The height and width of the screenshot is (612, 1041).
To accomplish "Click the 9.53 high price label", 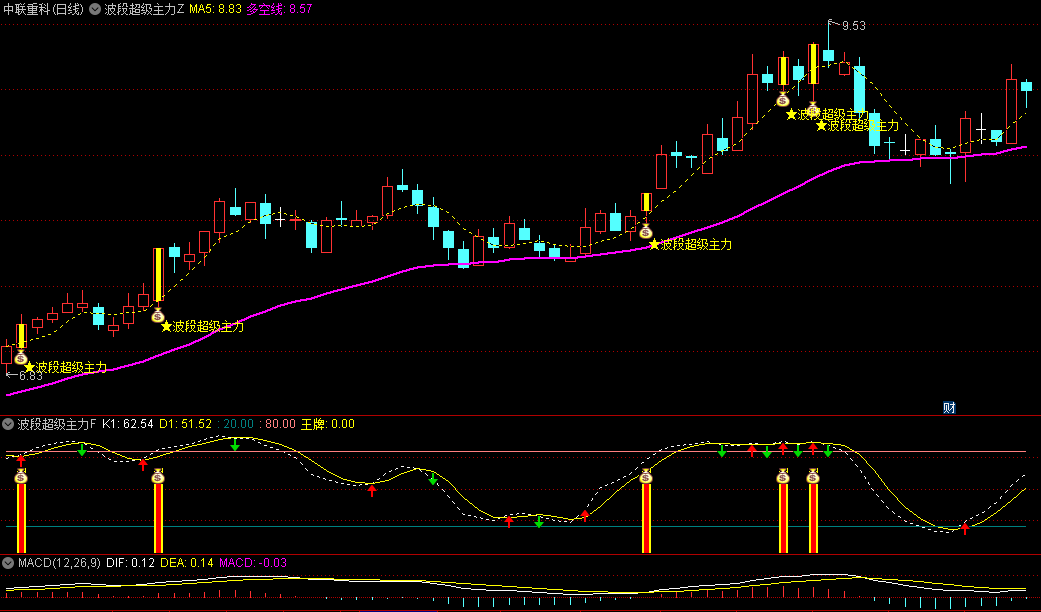I will pyautogui.click(x=854, y=26).
